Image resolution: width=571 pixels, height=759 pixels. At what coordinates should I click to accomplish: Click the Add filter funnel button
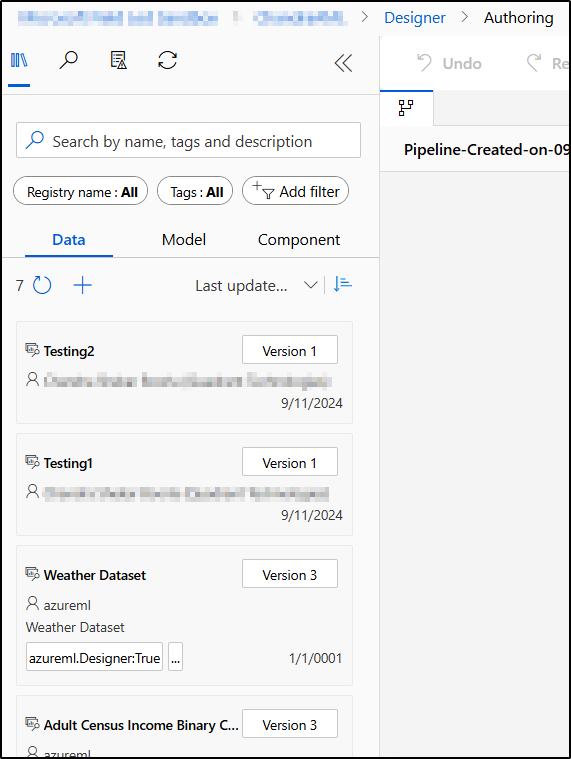pos(295,191)
